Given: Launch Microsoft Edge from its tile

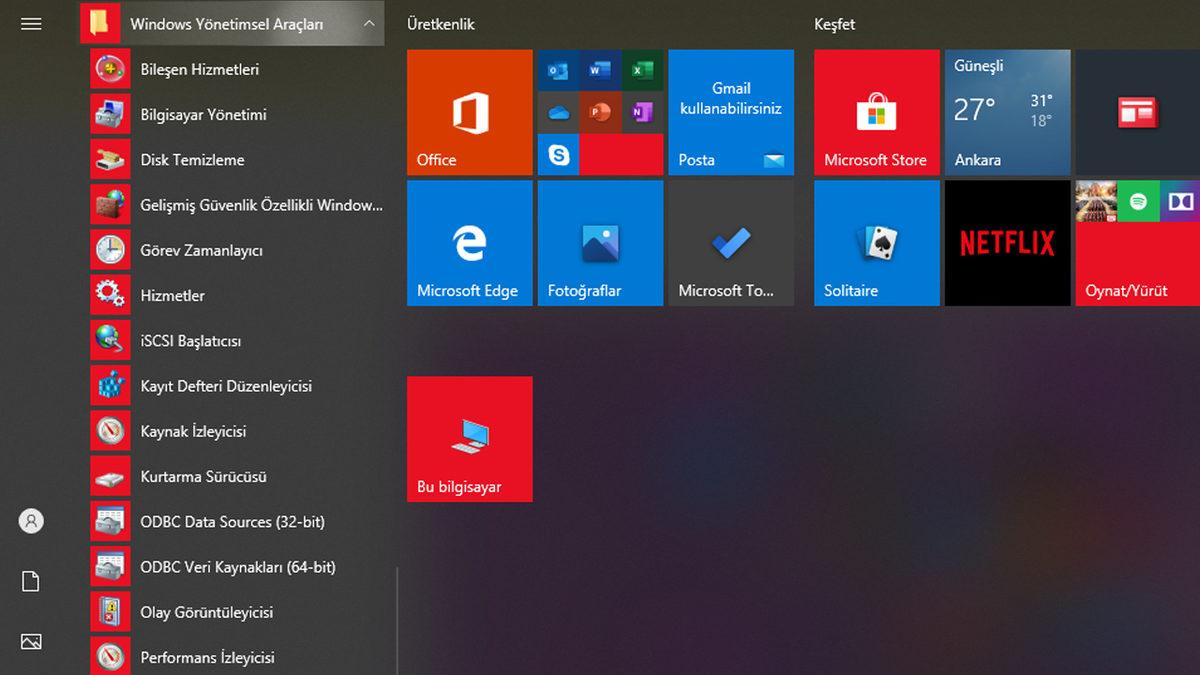Looking at the screenshot, I should 469,242.
